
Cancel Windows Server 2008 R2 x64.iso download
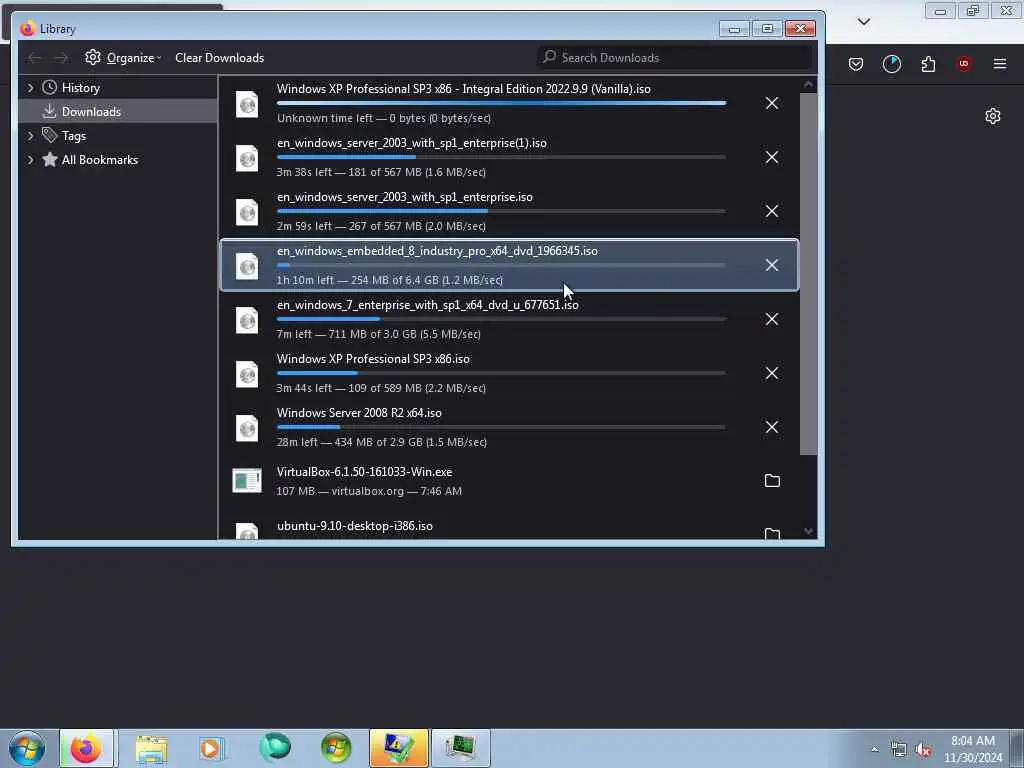click(x=771, y=427)
